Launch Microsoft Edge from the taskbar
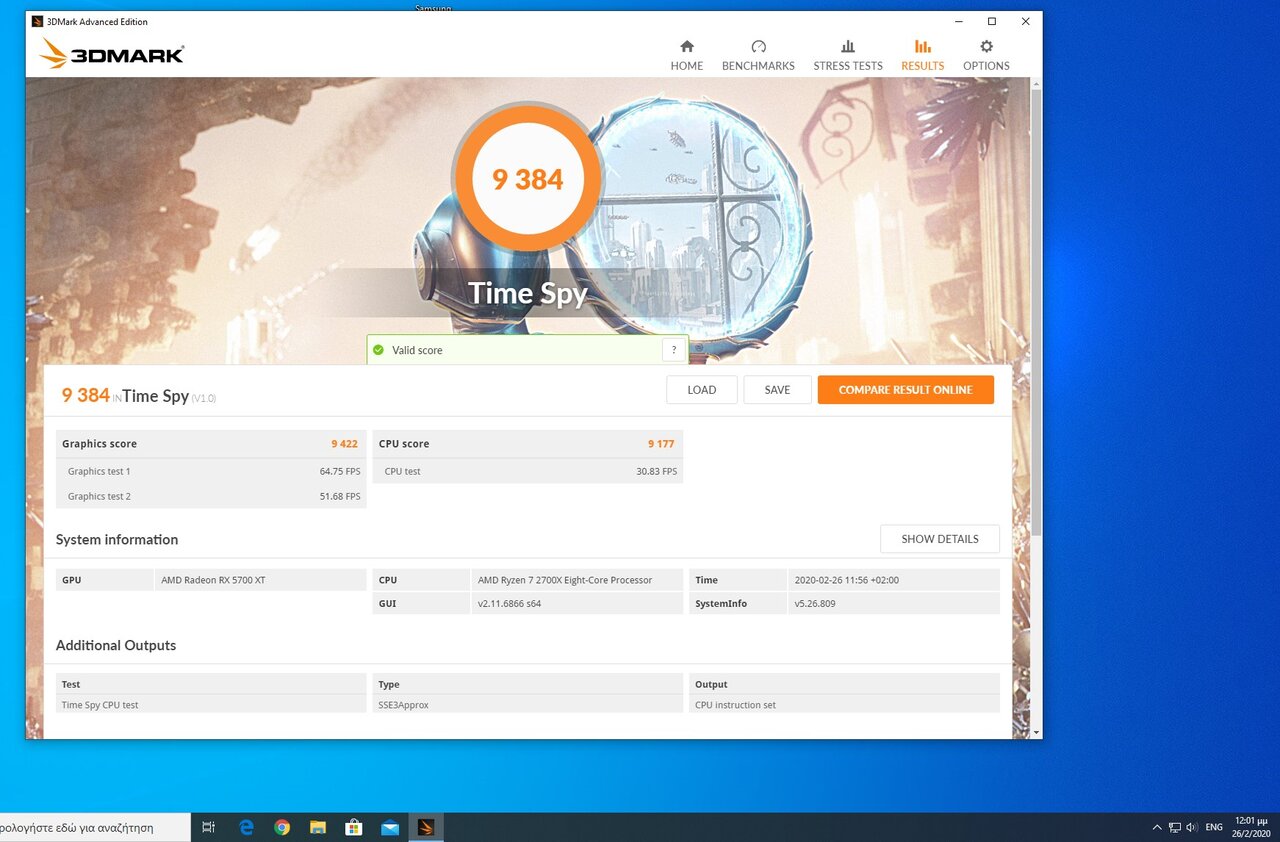 [246, 827]
